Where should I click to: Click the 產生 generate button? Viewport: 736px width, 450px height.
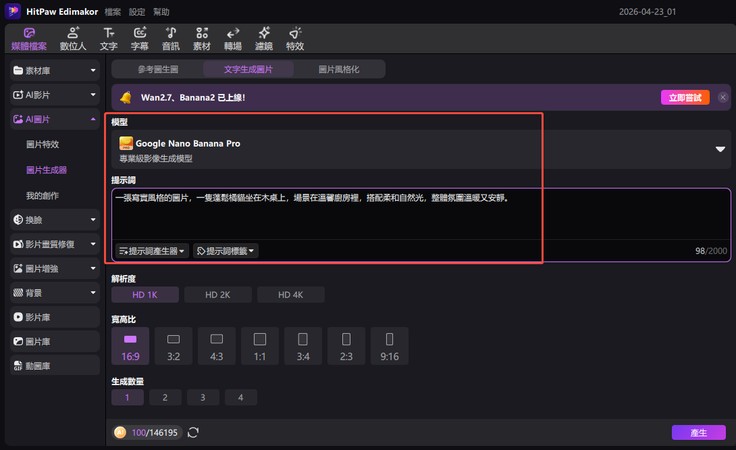tap(698, 433)
